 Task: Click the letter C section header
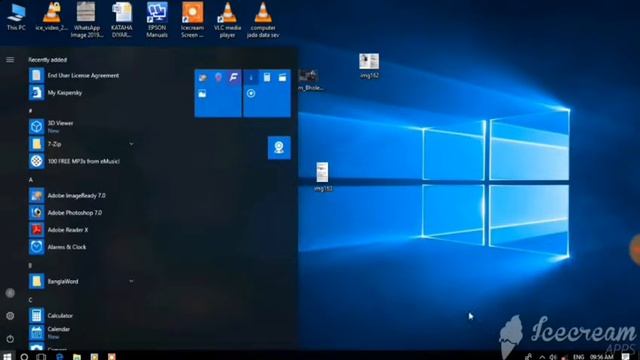[31, 300]
